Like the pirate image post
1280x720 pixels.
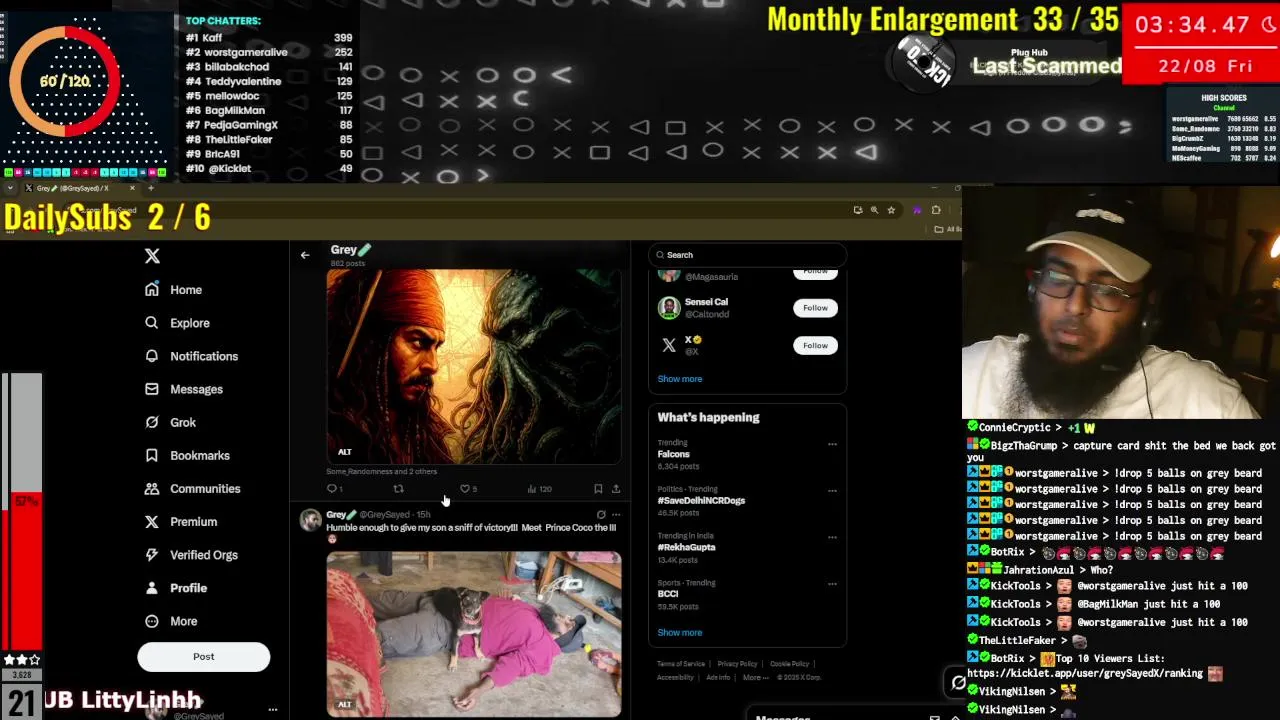click(x=465, y=489)
